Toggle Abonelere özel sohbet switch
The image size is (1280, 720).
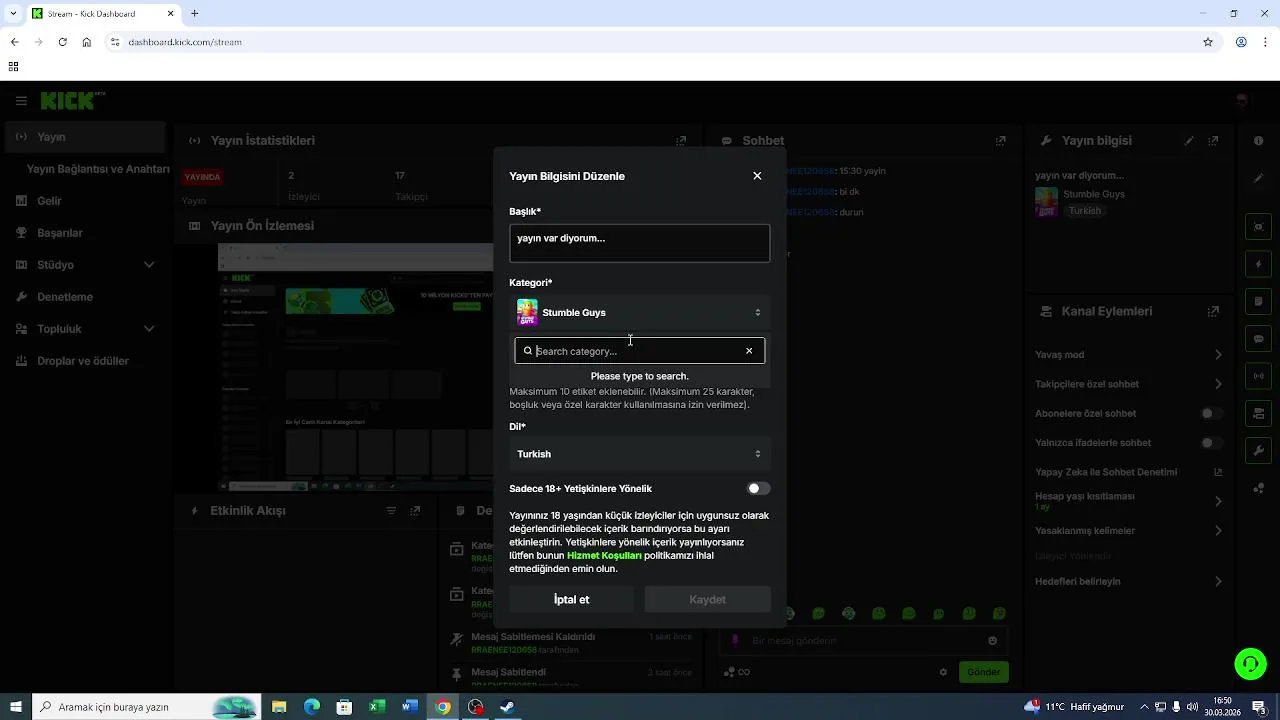pos(1211,413)
